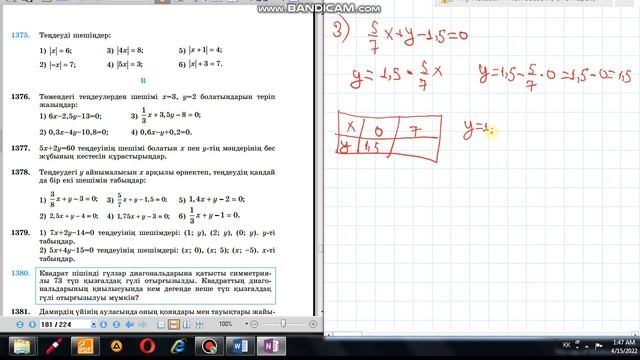Click the zoom out minus button
Viewport: 640px width, 360px height.
pyautogui.click(x=254, y=324)
